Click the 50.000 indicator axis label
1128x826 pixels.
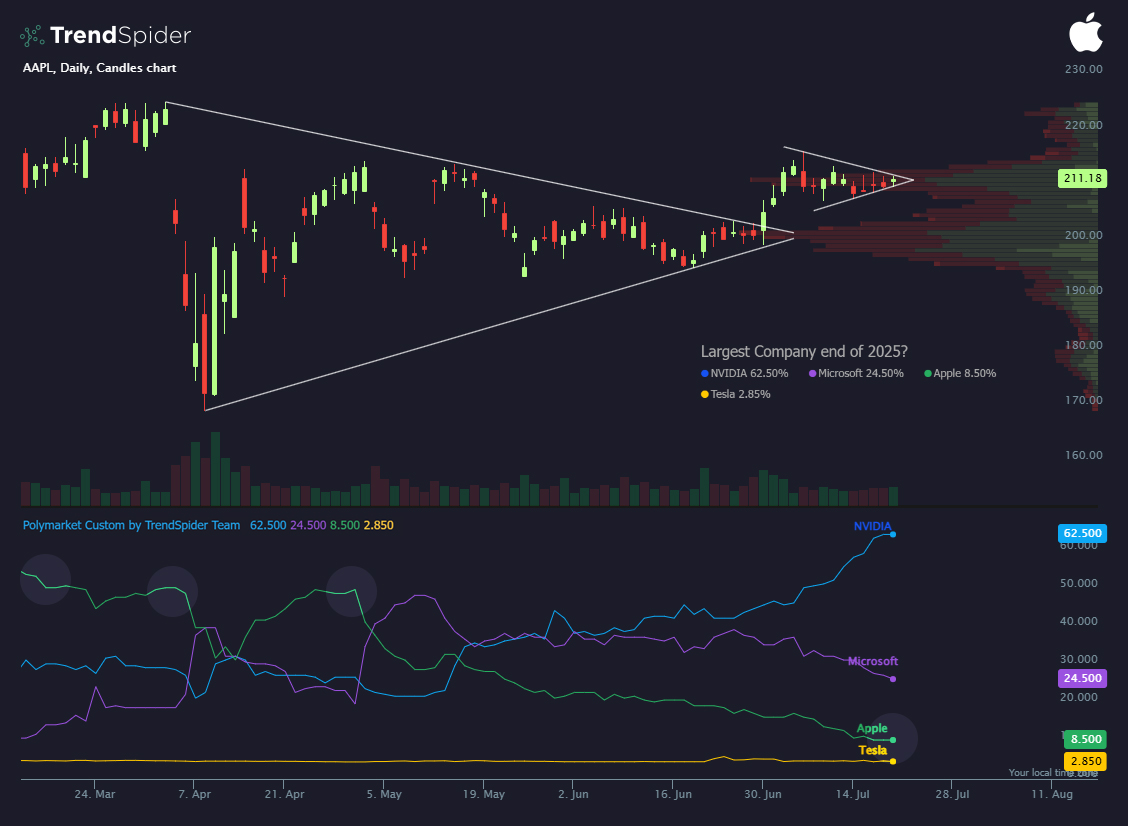[1078, 583]
